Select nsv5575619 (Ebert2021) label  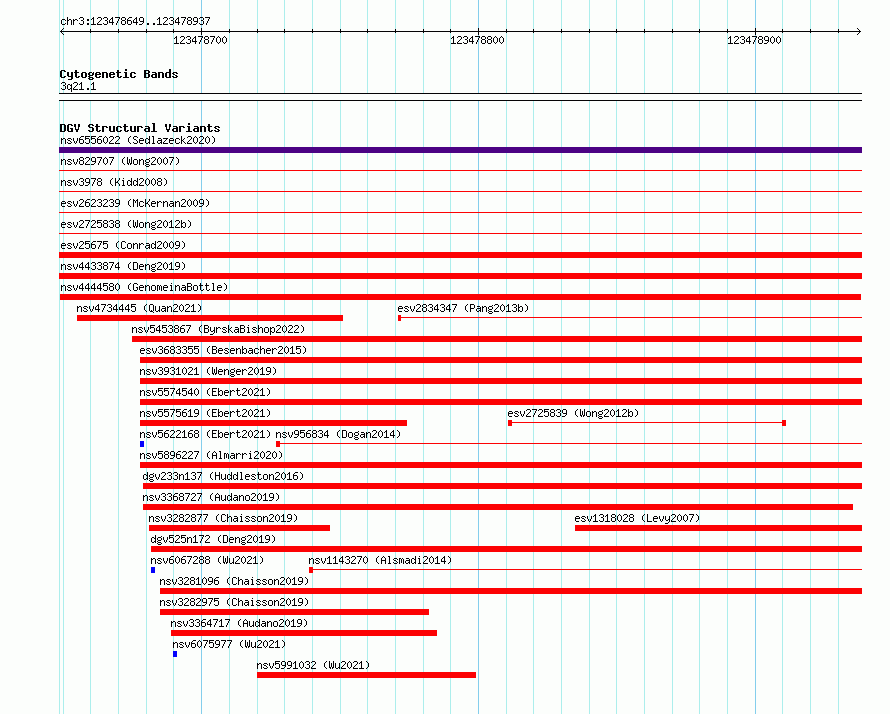(205, 413)
